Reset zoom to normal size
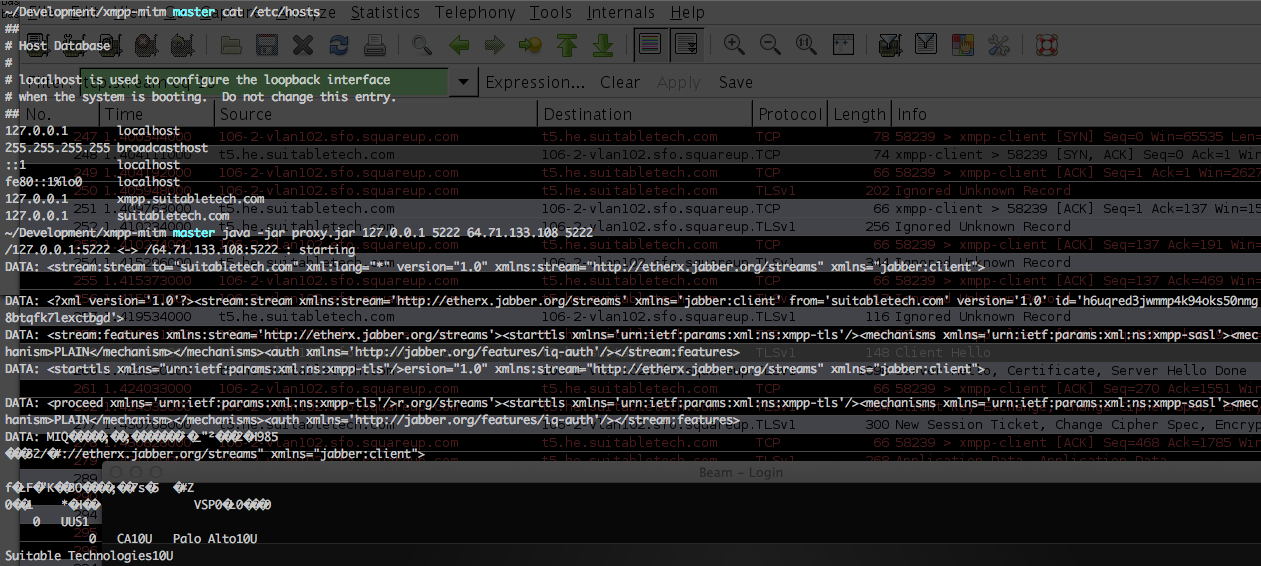Image resolution: width=1261 pixels, height=566 pixels. (x=807, y=45)
